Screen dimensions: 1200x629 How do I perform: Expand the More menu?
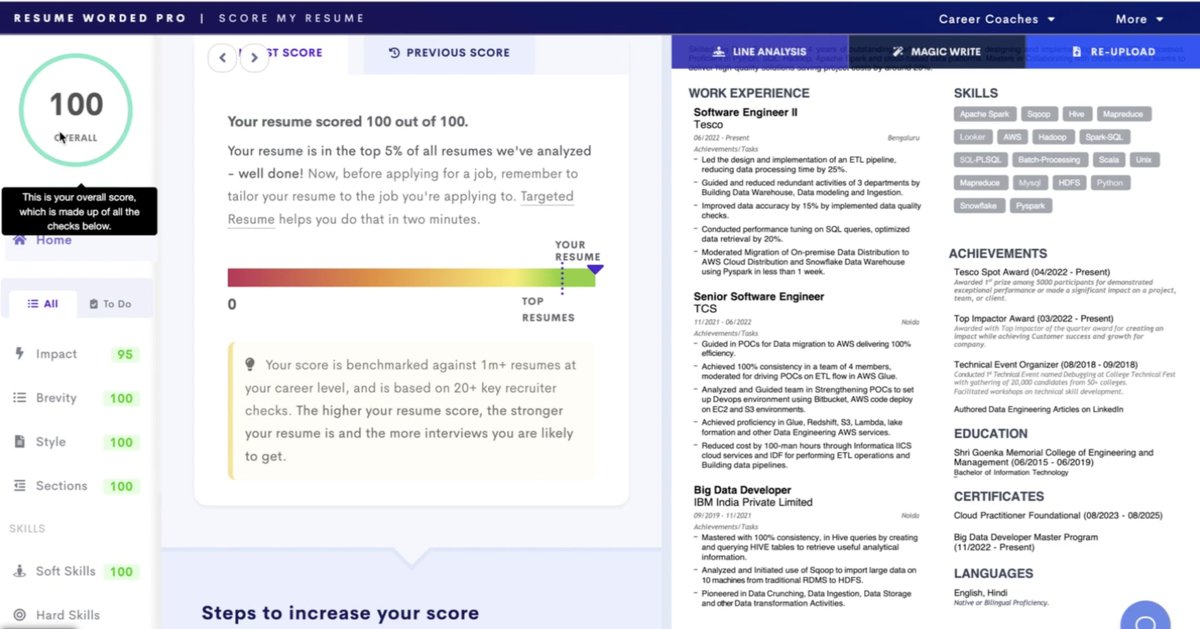point(1139,18)
